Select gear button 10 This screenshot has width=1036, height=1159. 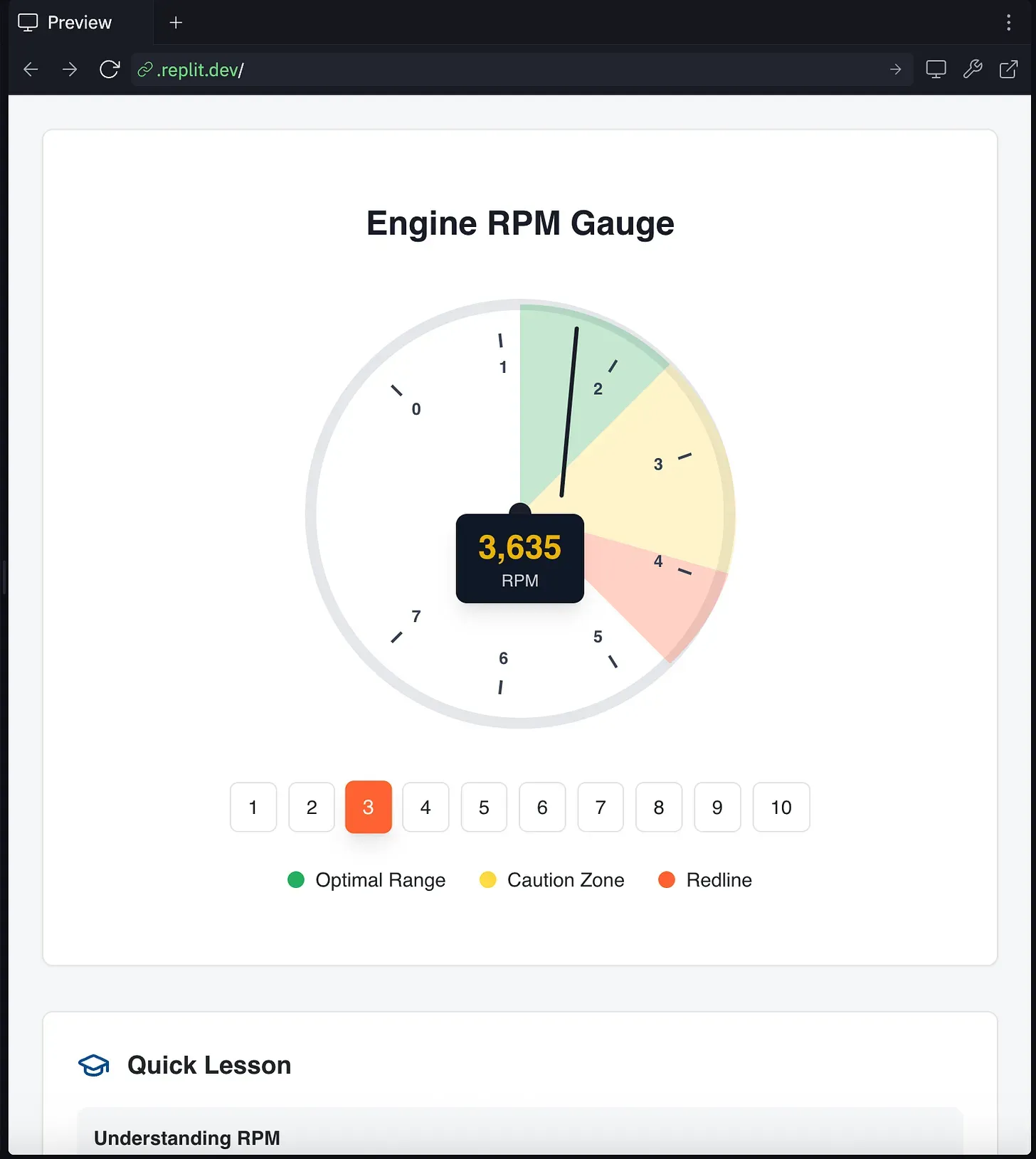point(781,807)
